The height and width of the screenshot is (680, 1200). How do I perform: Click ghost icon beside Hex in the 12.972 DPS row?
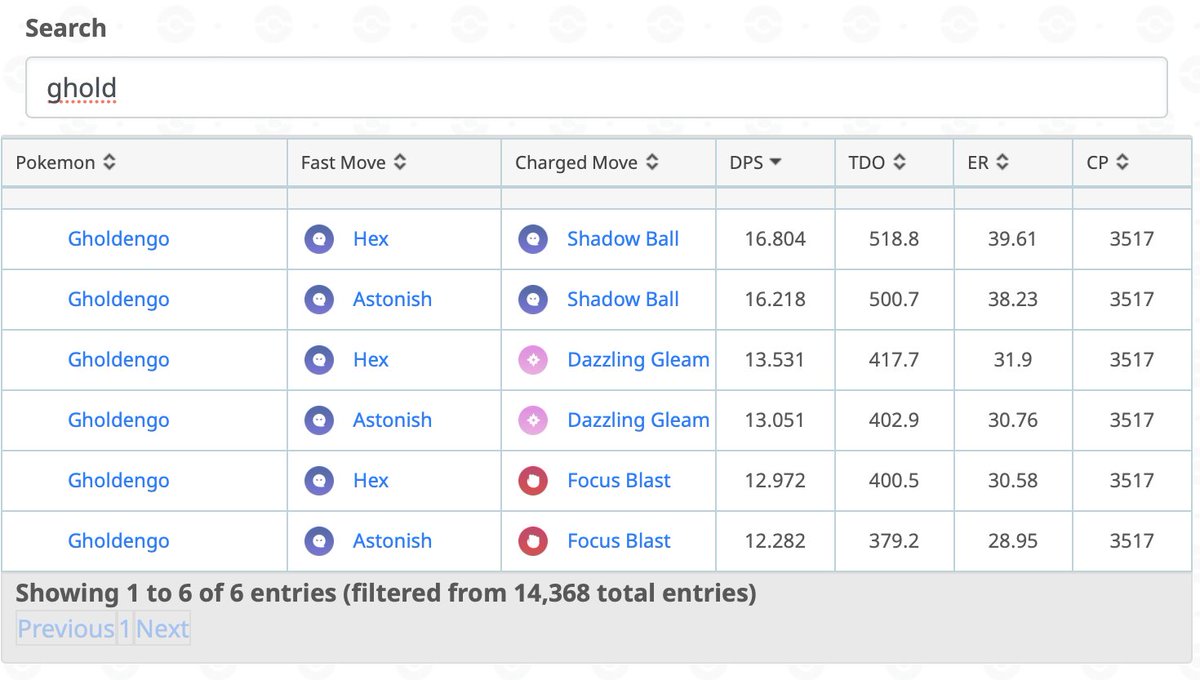[x=319, y=481]
